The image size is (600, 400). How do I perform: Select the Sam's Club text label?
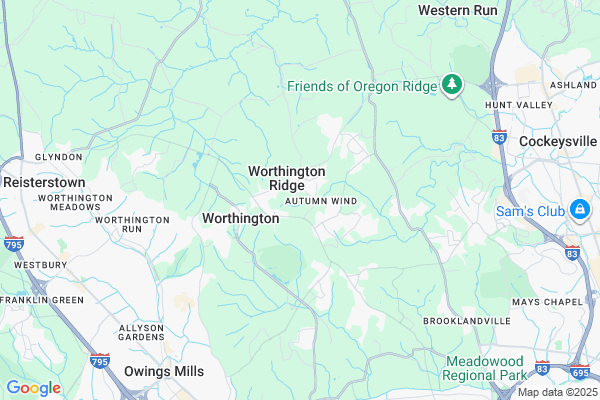tap(530, 211)
